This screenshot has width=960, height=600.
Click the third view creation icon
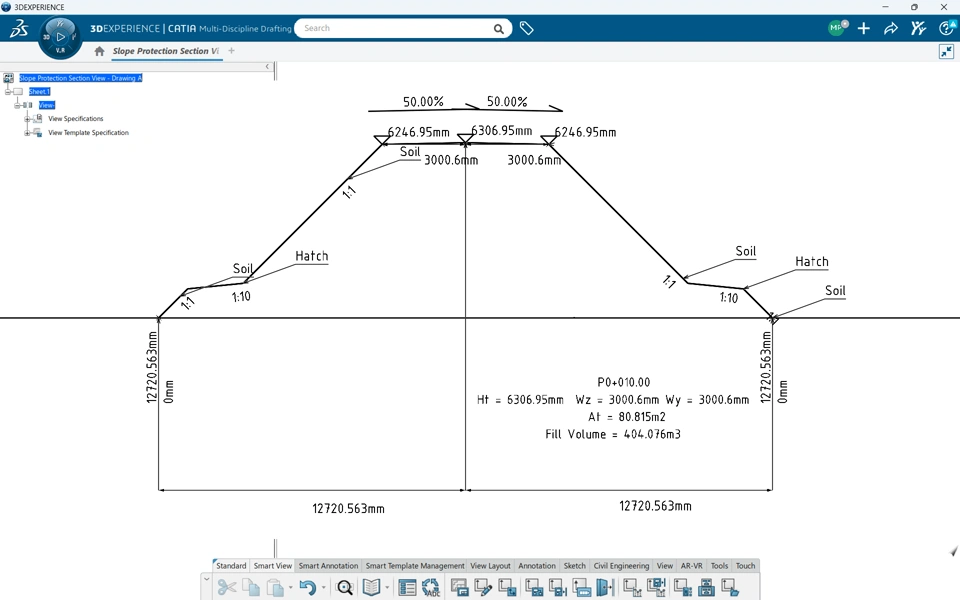(x=507, y=588)
